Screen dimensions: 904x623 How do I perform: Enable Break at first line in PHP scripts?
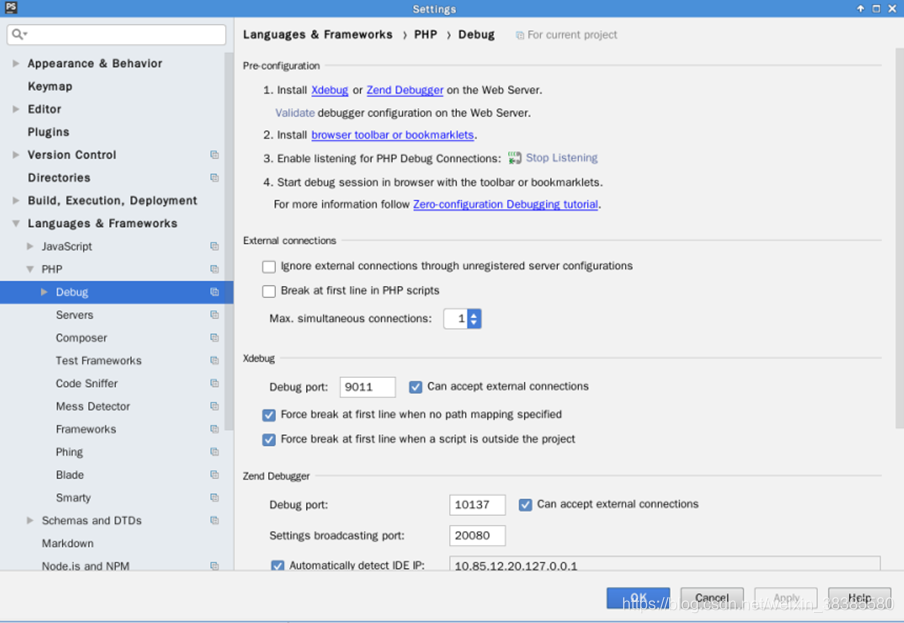(x=269, y=291)
